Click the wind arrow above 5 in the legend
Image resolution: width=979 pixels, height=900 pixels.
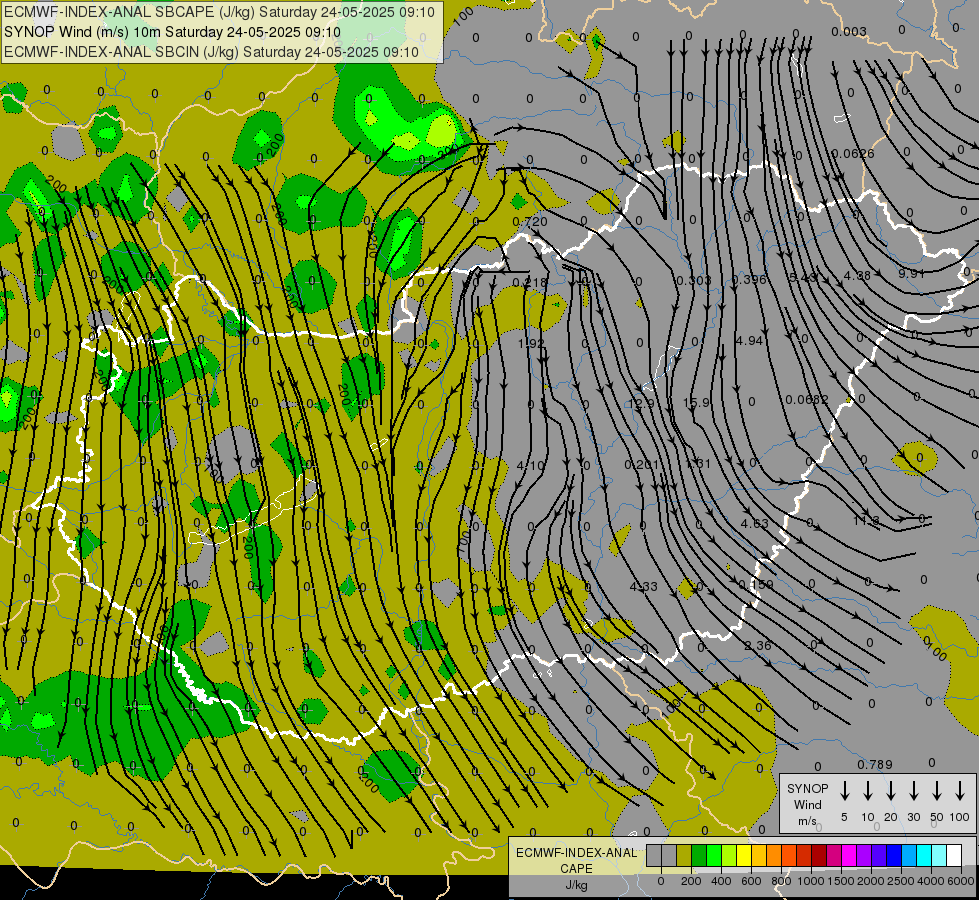pos(844,790)
